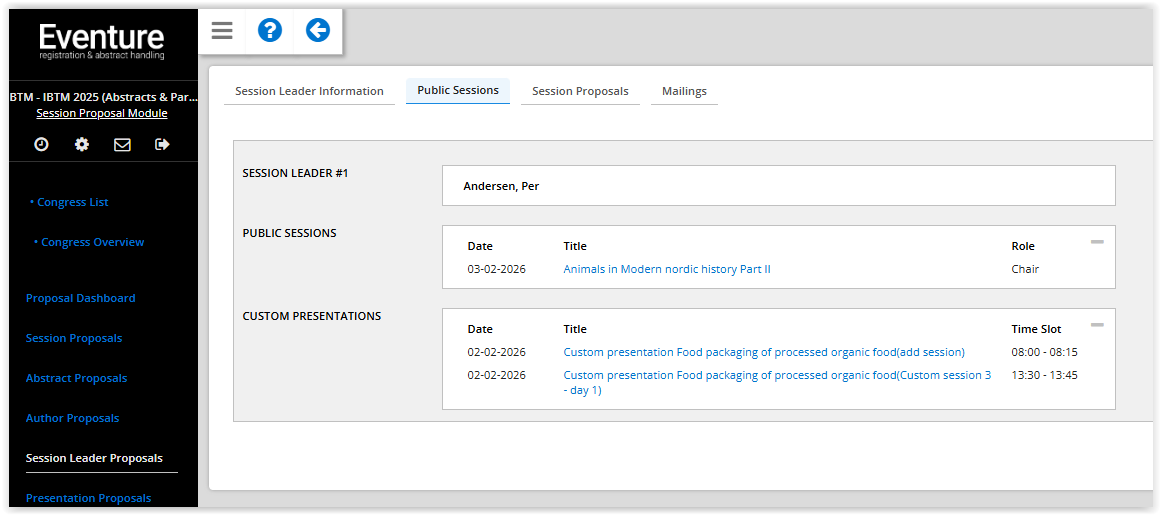This screenshot has height=515, width=1161.
Task: Click the Role column header
Action: [1023, 246]
